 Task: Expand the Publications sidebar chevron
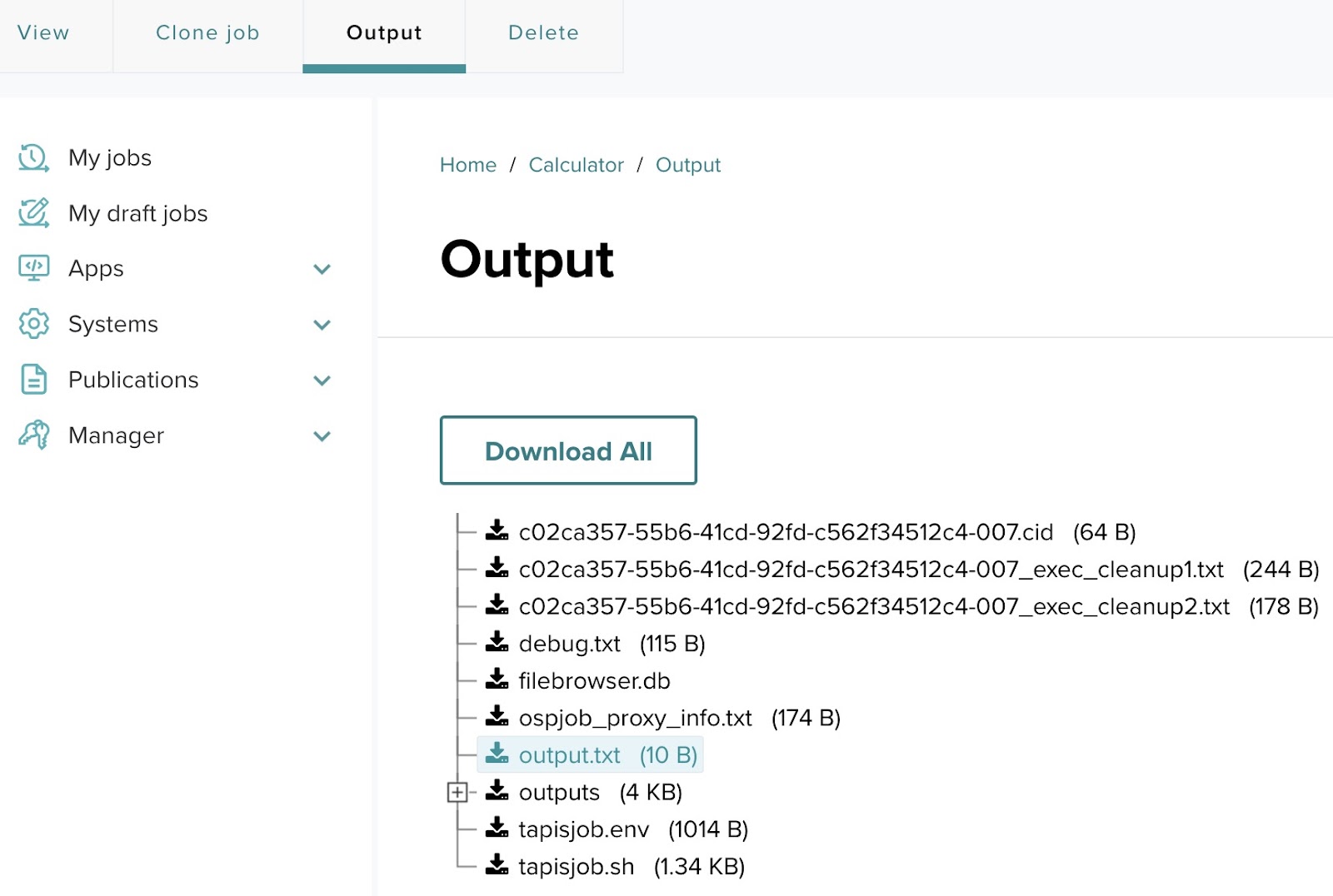click(x=322, y=381)
